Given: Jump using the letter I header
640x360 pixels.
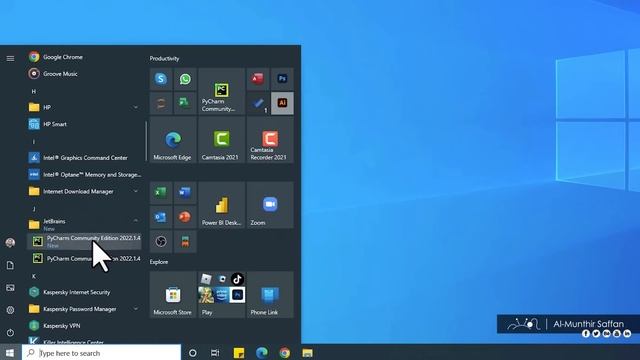Looking at the screenshot, I should pos(34,141).
